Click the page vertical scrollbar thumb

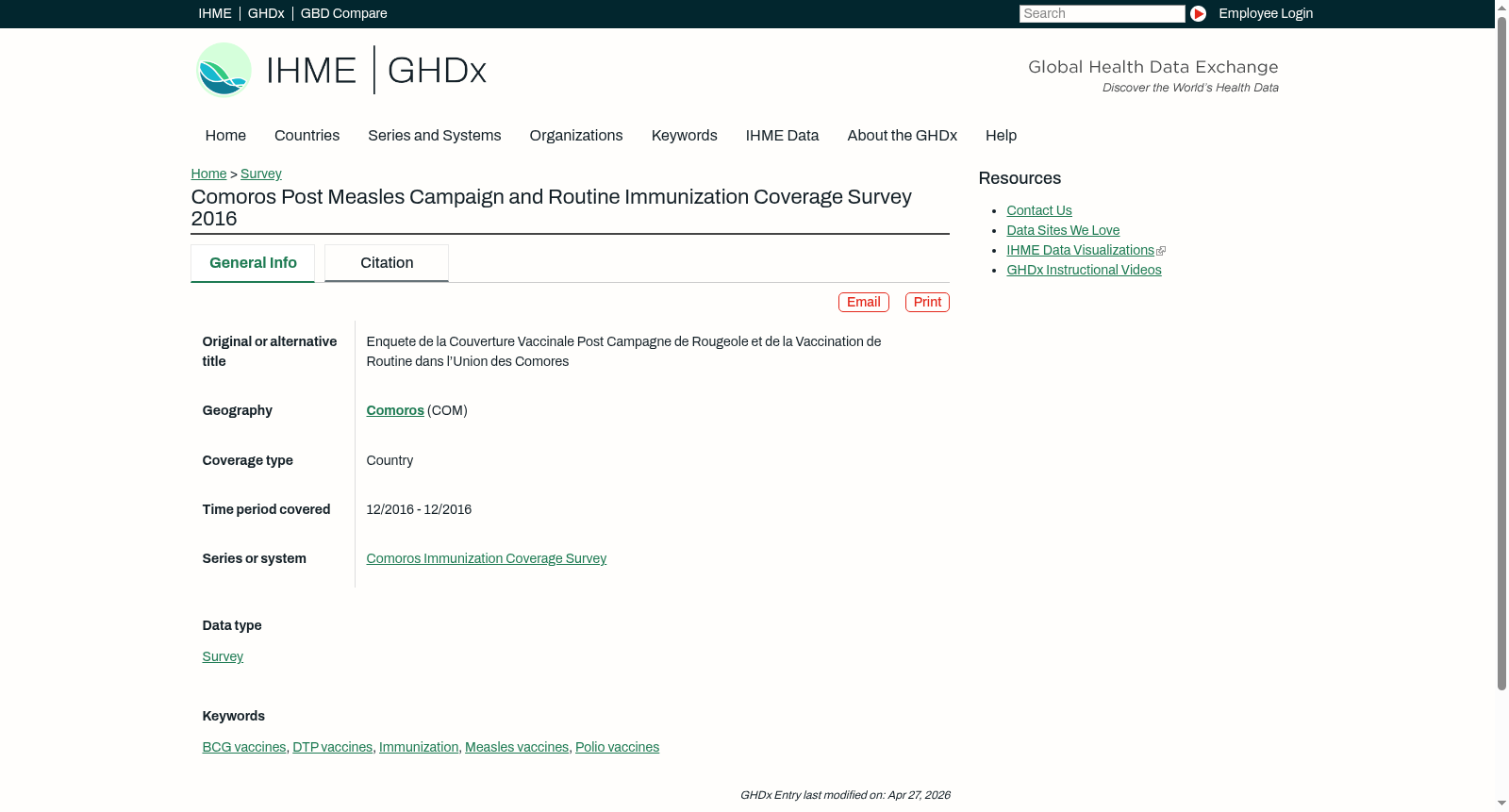click(1501, 353)
